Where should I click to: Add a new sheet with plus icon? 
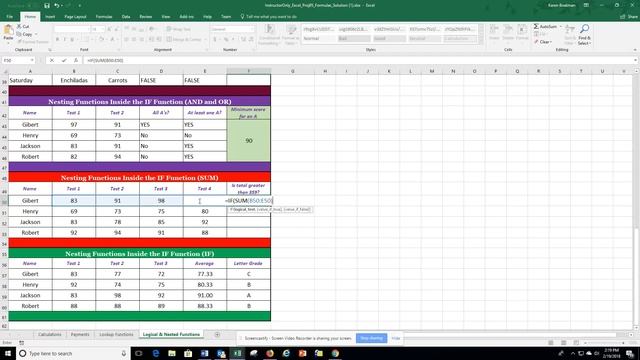click(217, 335)
